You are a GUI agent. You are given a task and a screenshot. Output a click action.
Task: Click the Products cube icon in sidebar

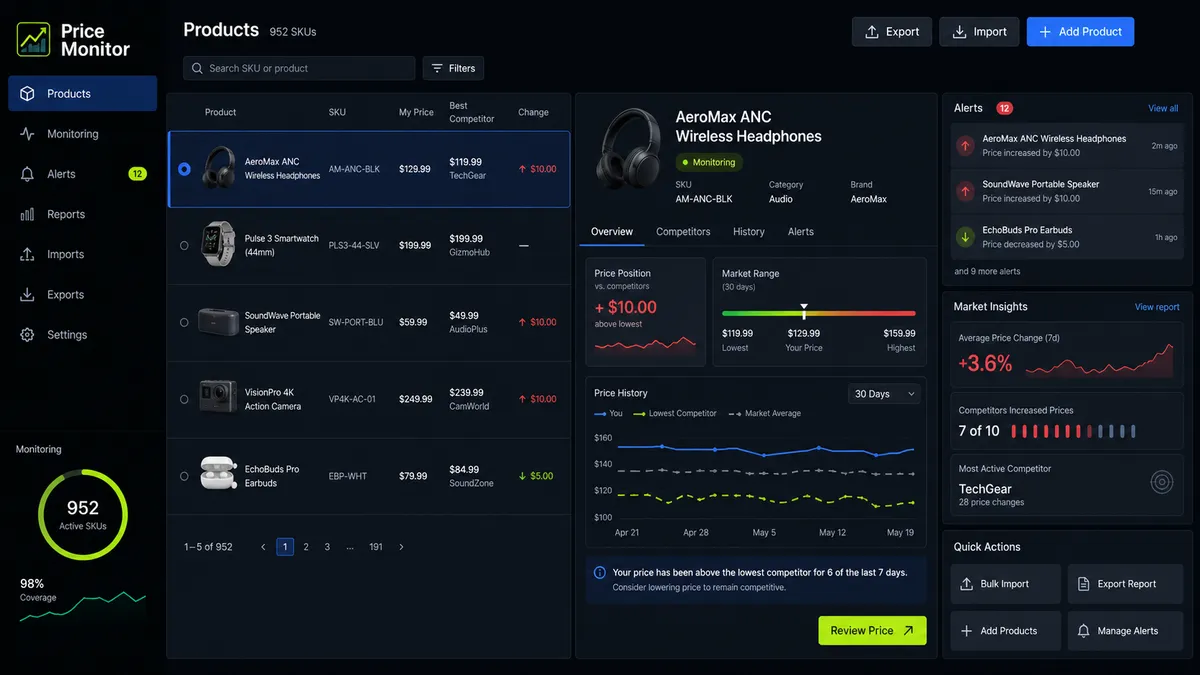pyautogui.click(x=27, y=93)
